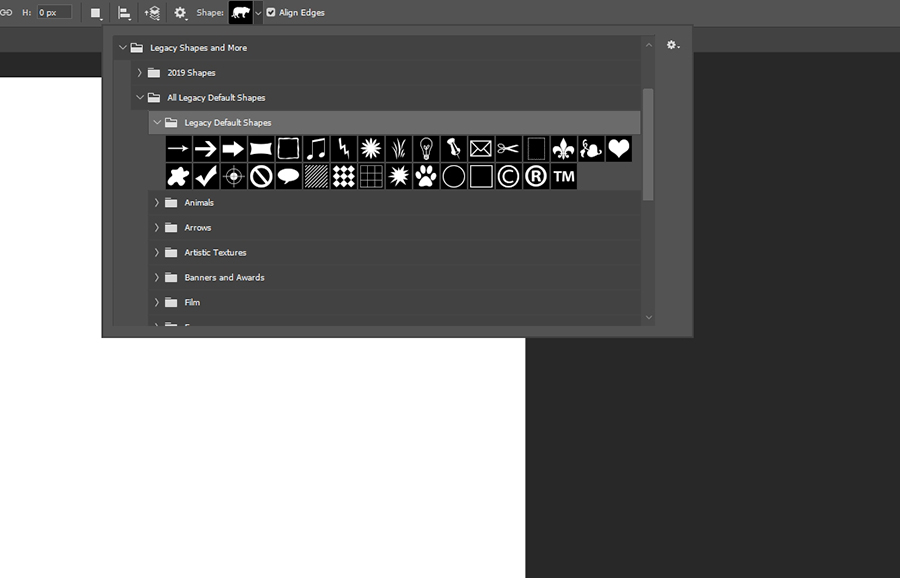
Task: Choose the speech bubble shape
Action: point(288,176)
